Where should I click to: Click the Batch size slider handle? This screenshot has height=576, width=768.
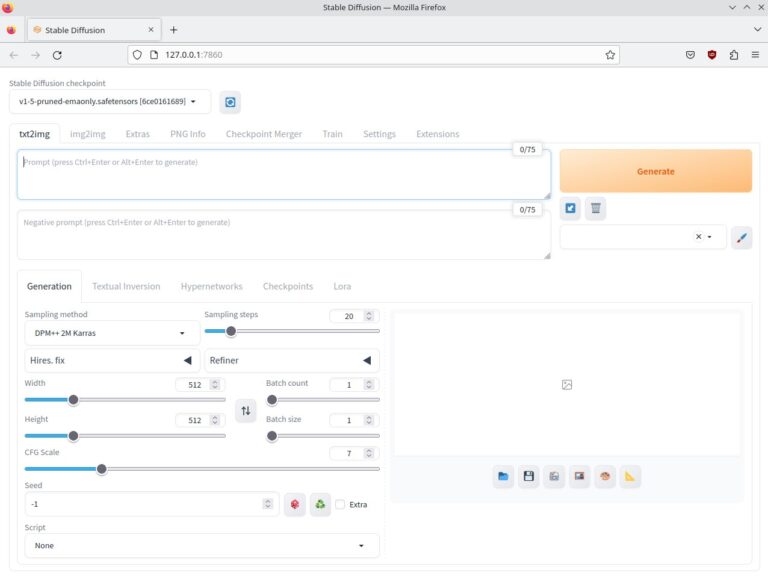[x=272, y=435]
